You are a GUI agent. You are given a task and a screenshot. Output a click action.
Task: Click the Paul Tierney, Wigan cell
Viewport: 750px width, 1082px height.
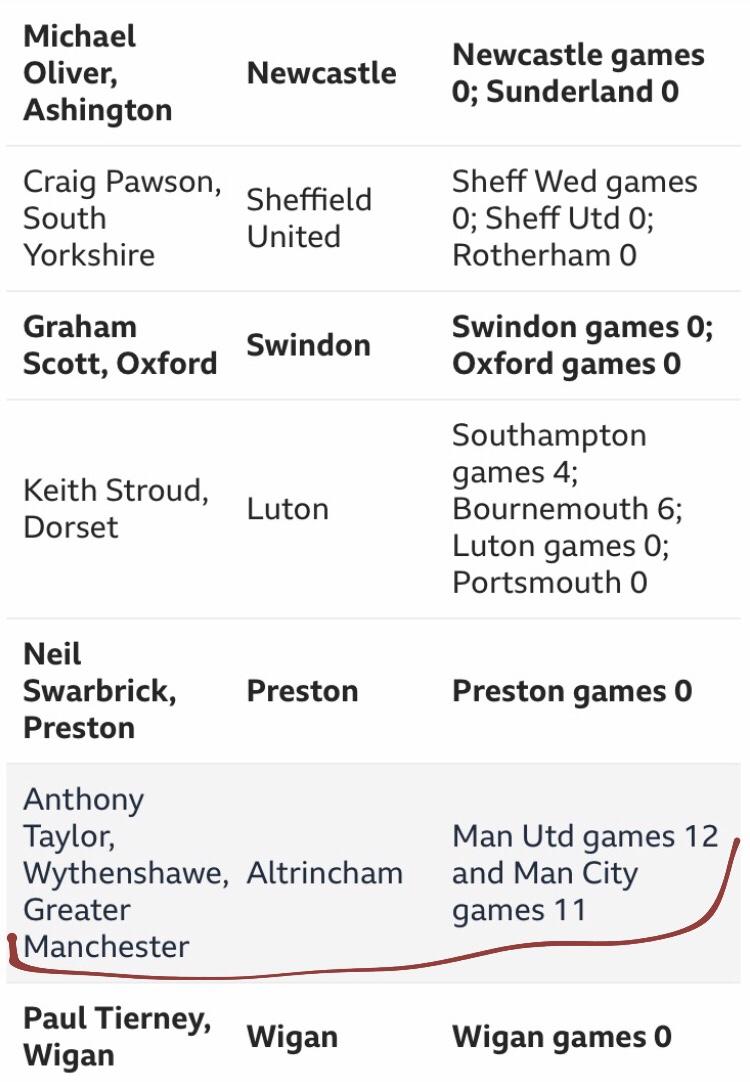coord(117,1036)
